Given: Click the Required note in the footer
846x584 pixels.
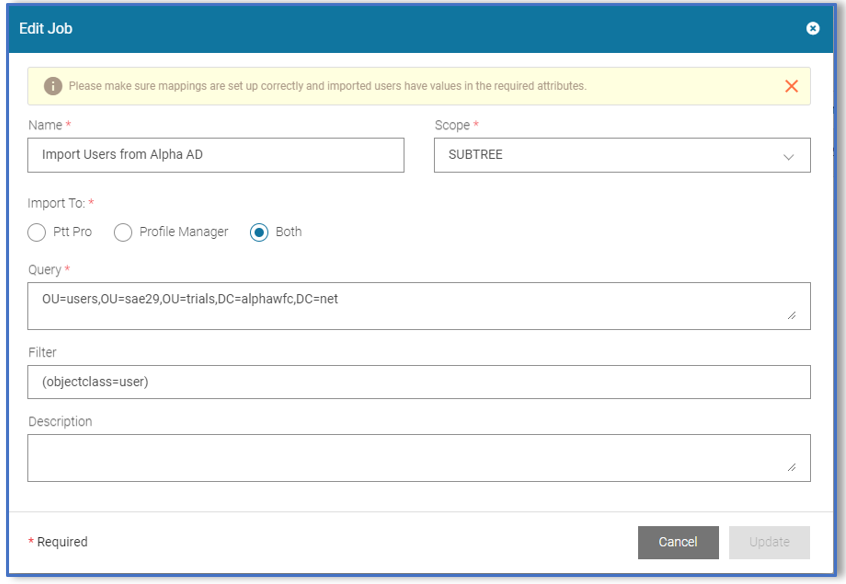Looking at the screenshot, I should (x=58, y=542).
